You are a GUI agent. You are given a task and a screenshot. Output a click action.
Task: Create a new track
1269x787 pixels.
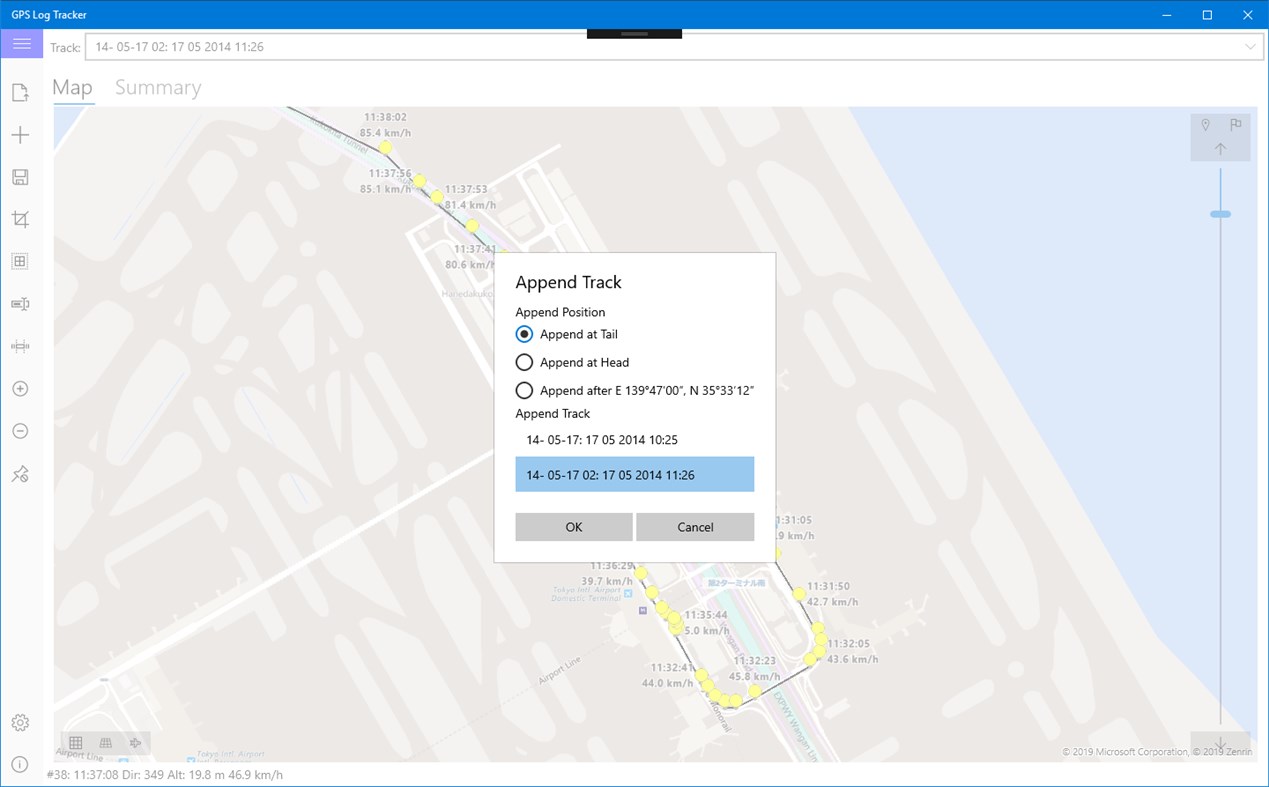tap(20, 134)
